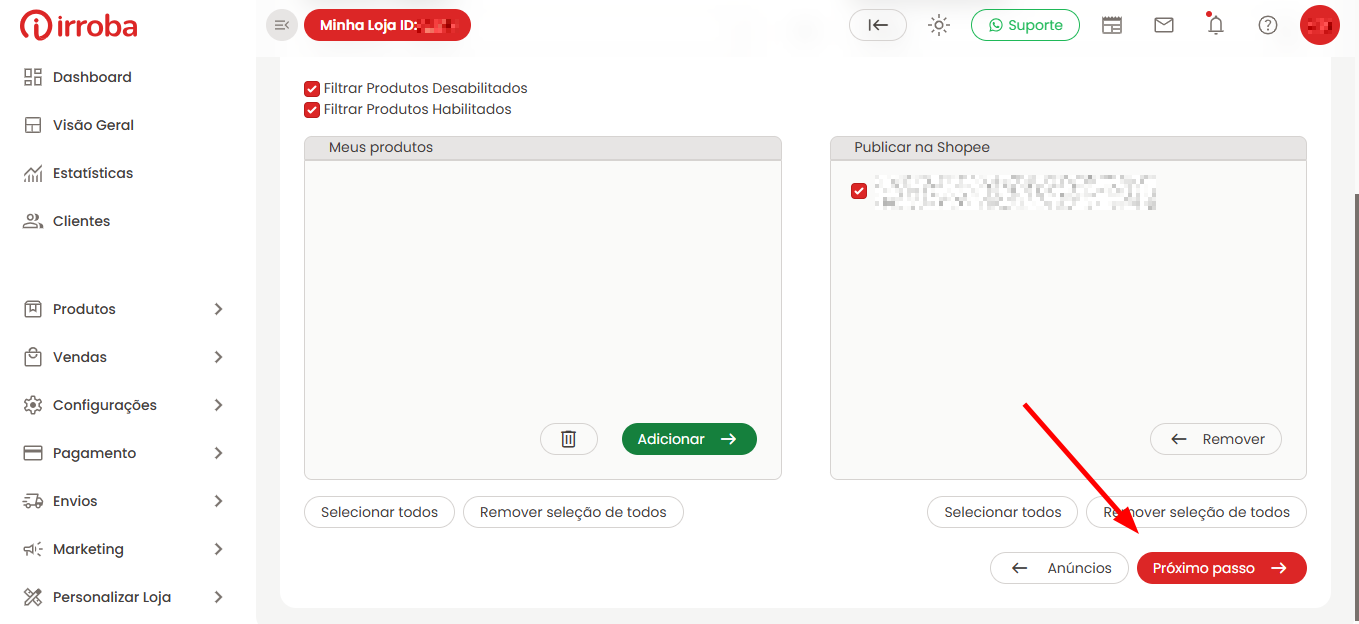Open the mail envelope icon

point(1164,25)
